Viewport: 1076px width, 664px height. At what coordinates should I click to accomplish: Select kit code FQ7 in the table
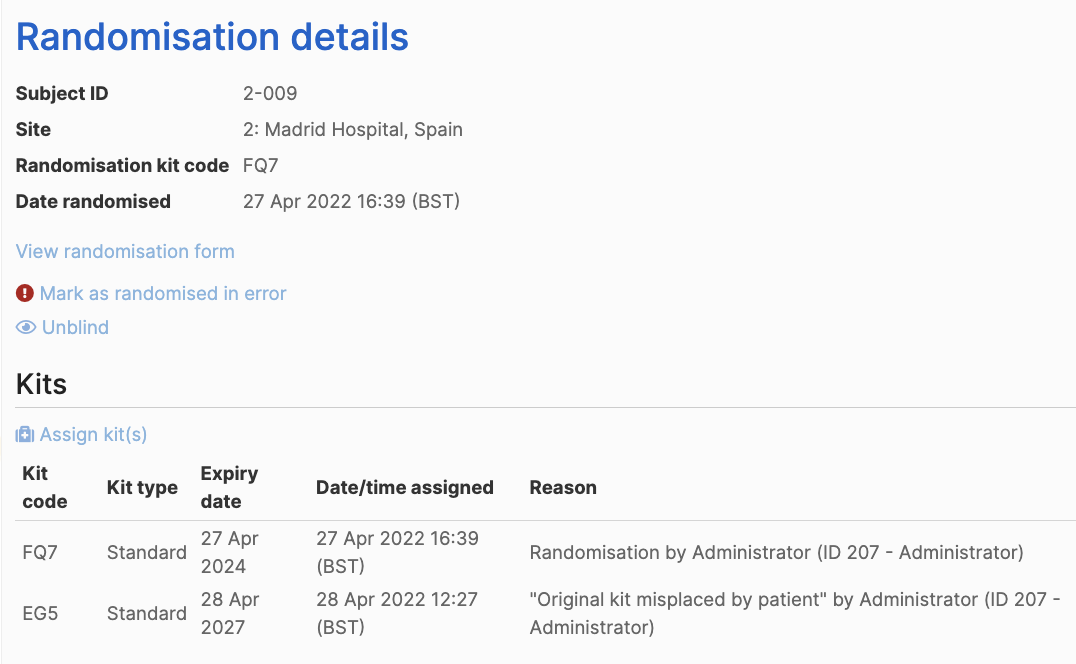(40, 553)
